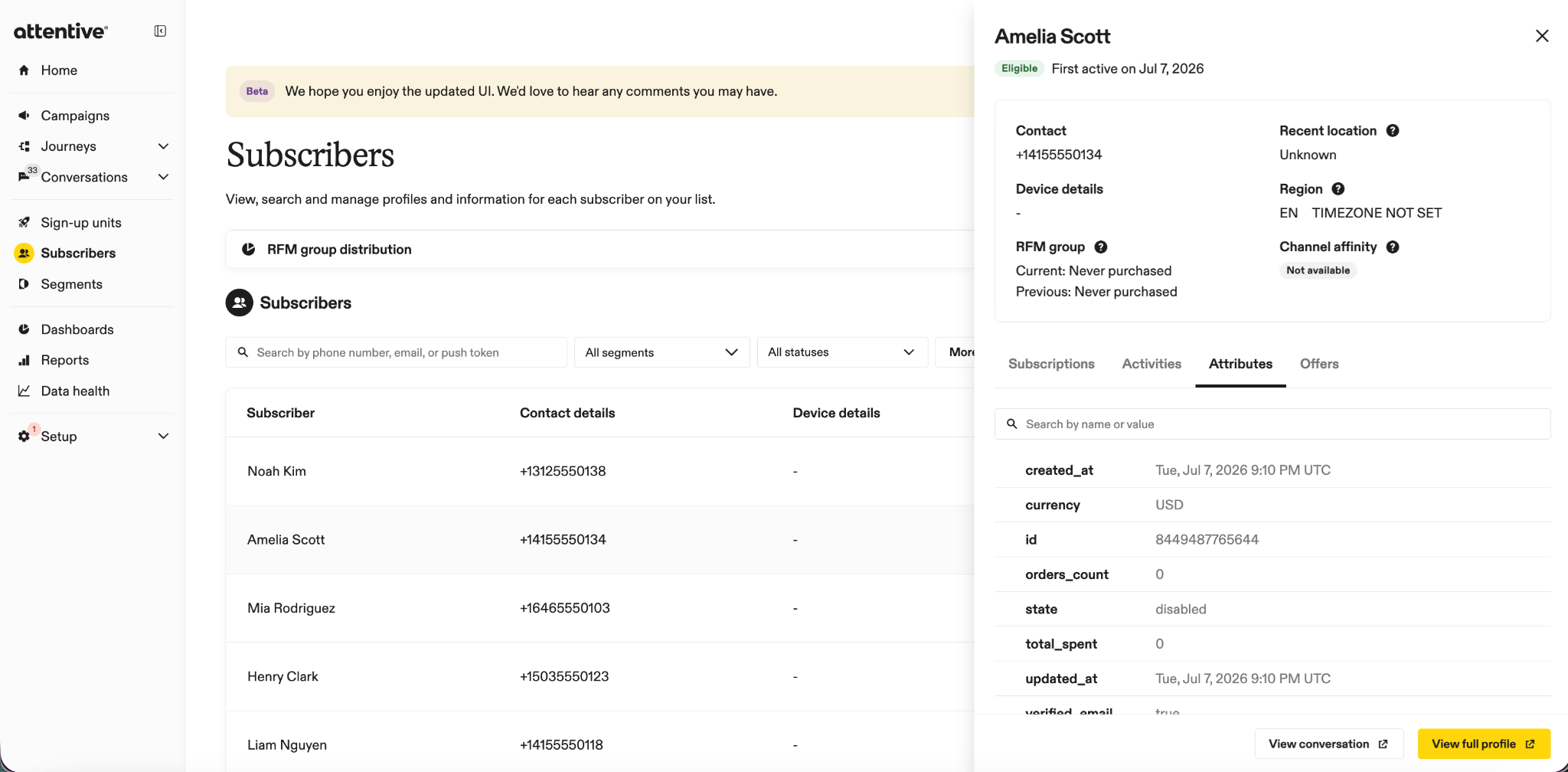Open the Reports section
Viewport: 1568px width, 772px height.
click(x=65, y=360)
